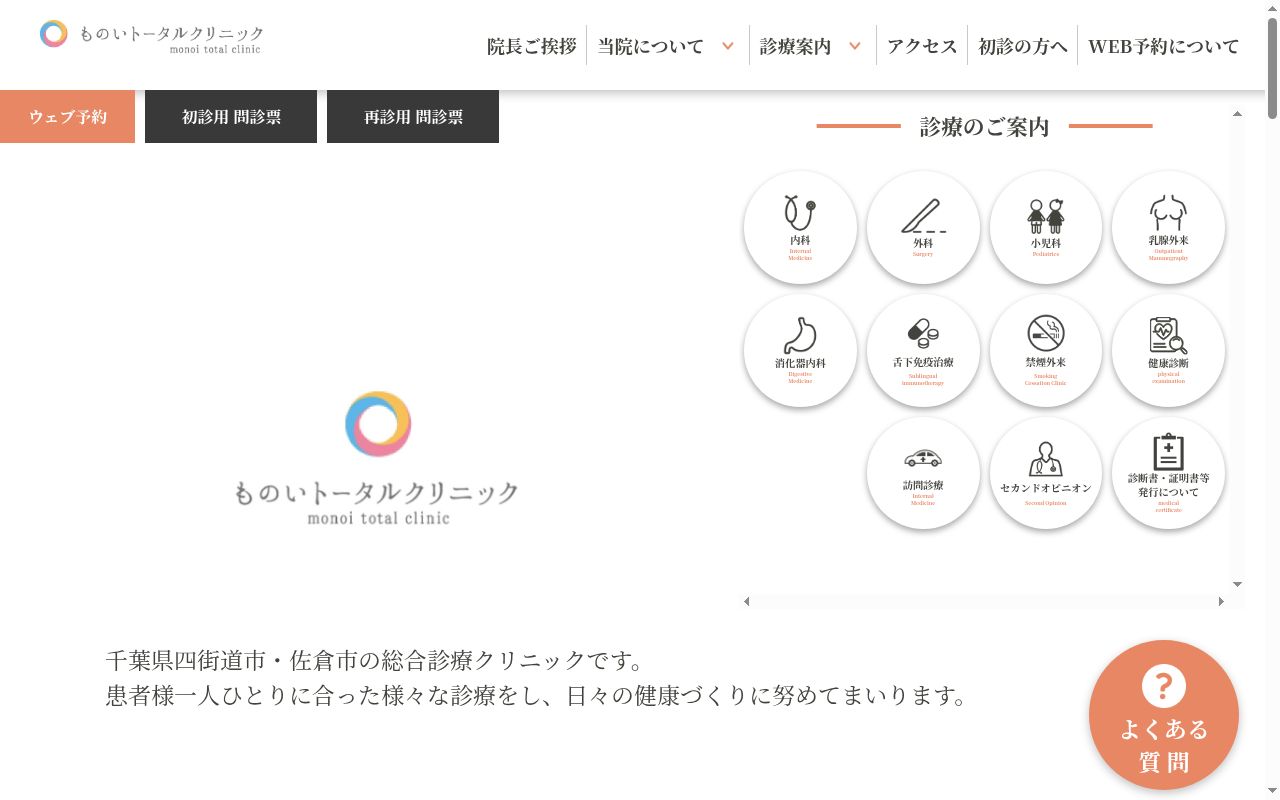Open the よくある質問 FAQ circle

[x=1164, y=715]
